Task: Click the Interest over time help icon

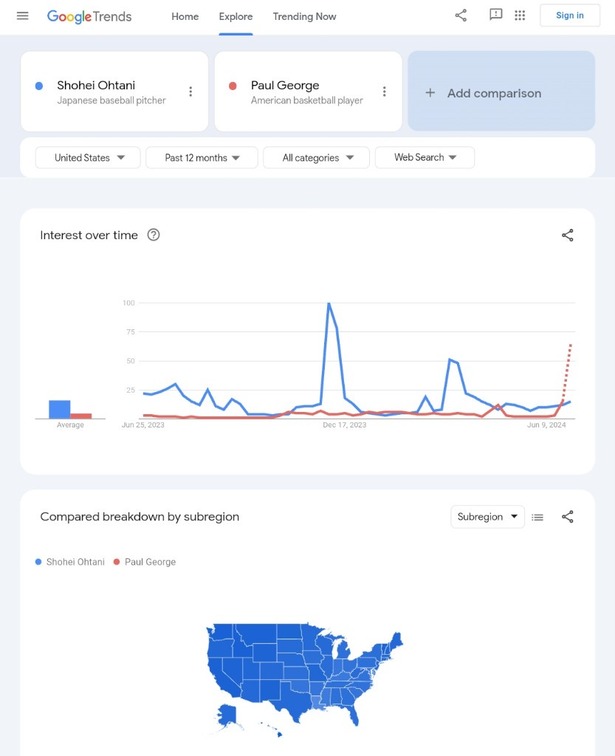Action: (x=153, y=235)
